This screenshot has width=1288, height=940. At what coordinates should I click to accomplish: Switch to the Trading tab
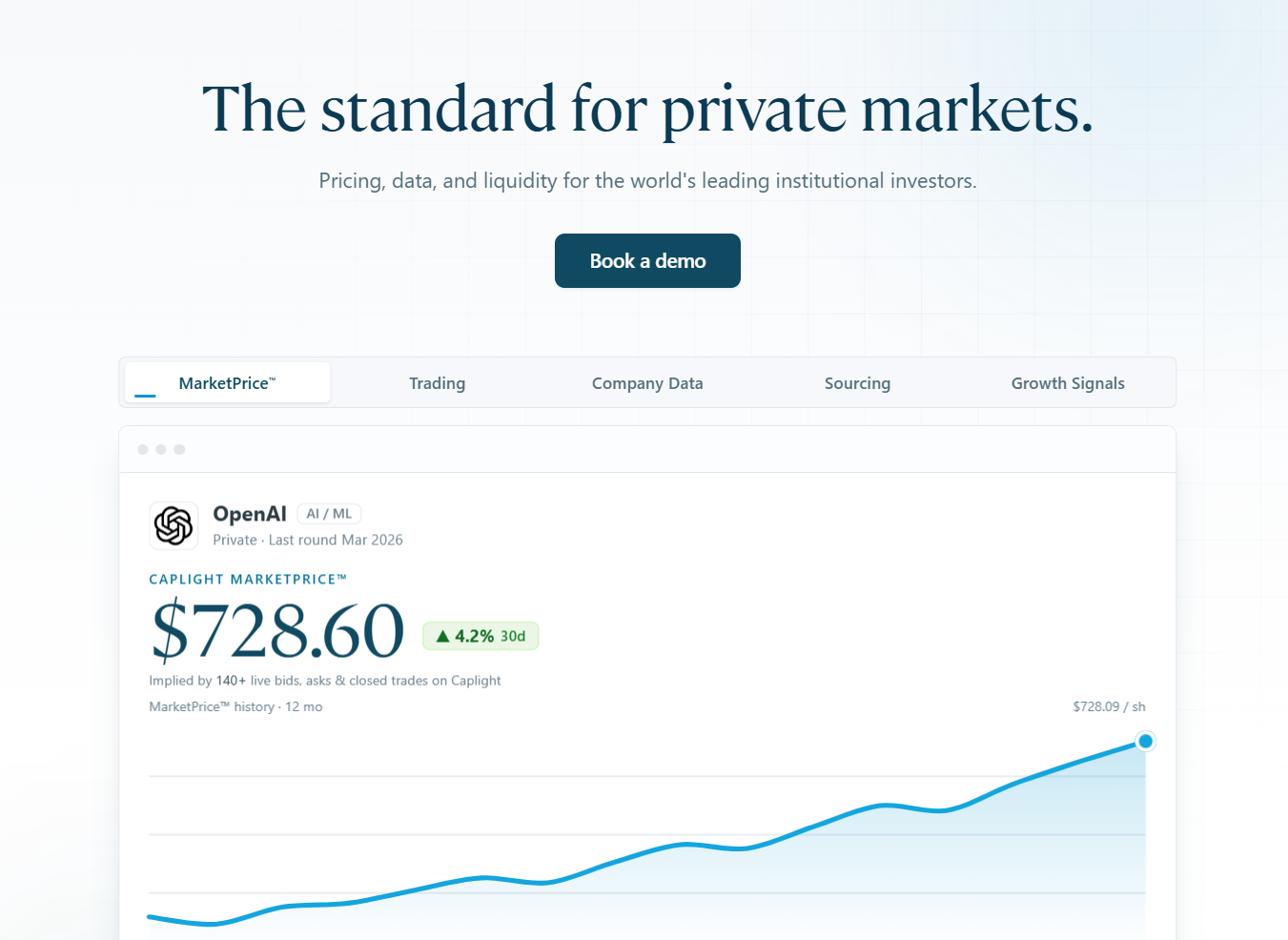click(438, 382)
